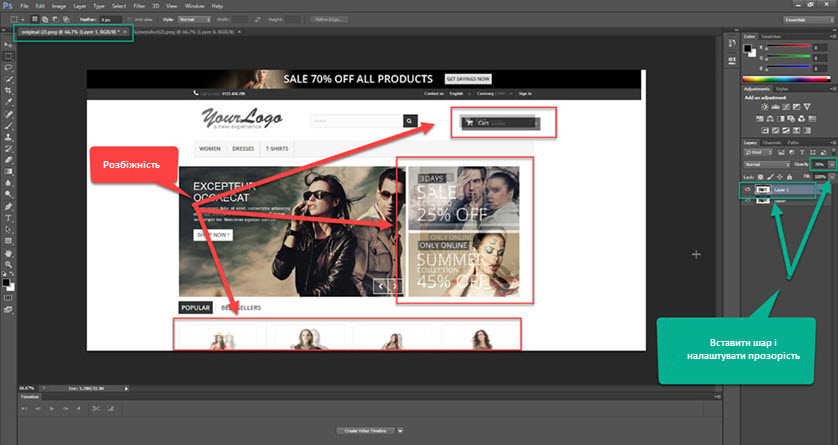Change screen mode via toolbox icon
Viewport: 838px width, 445px height.
[8, 309]
